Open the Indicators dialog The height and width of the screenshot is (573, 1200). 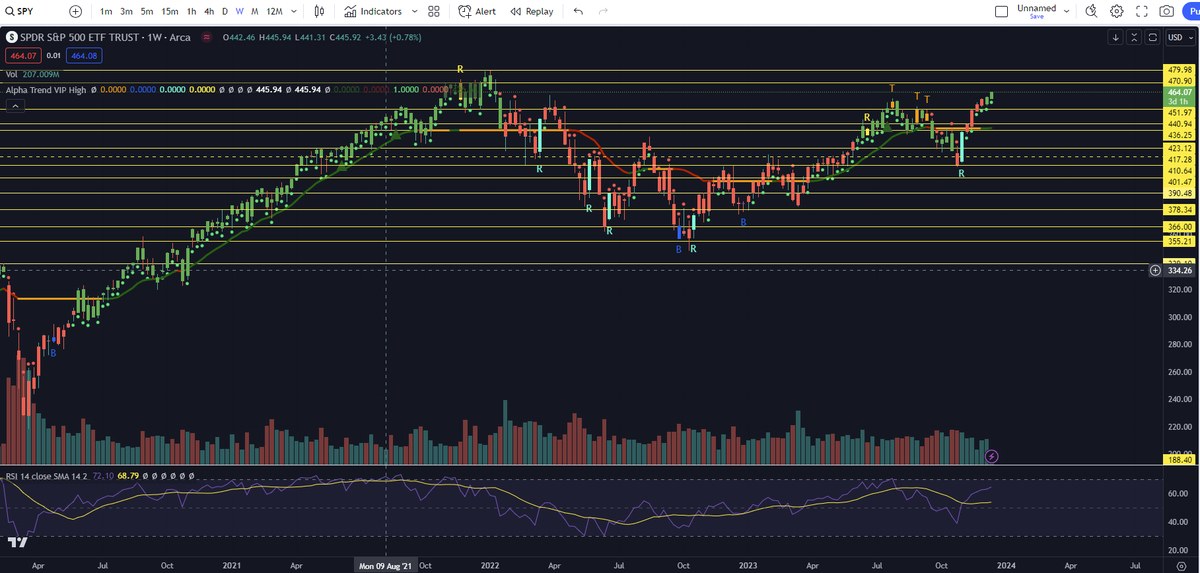tap(373, 11)
